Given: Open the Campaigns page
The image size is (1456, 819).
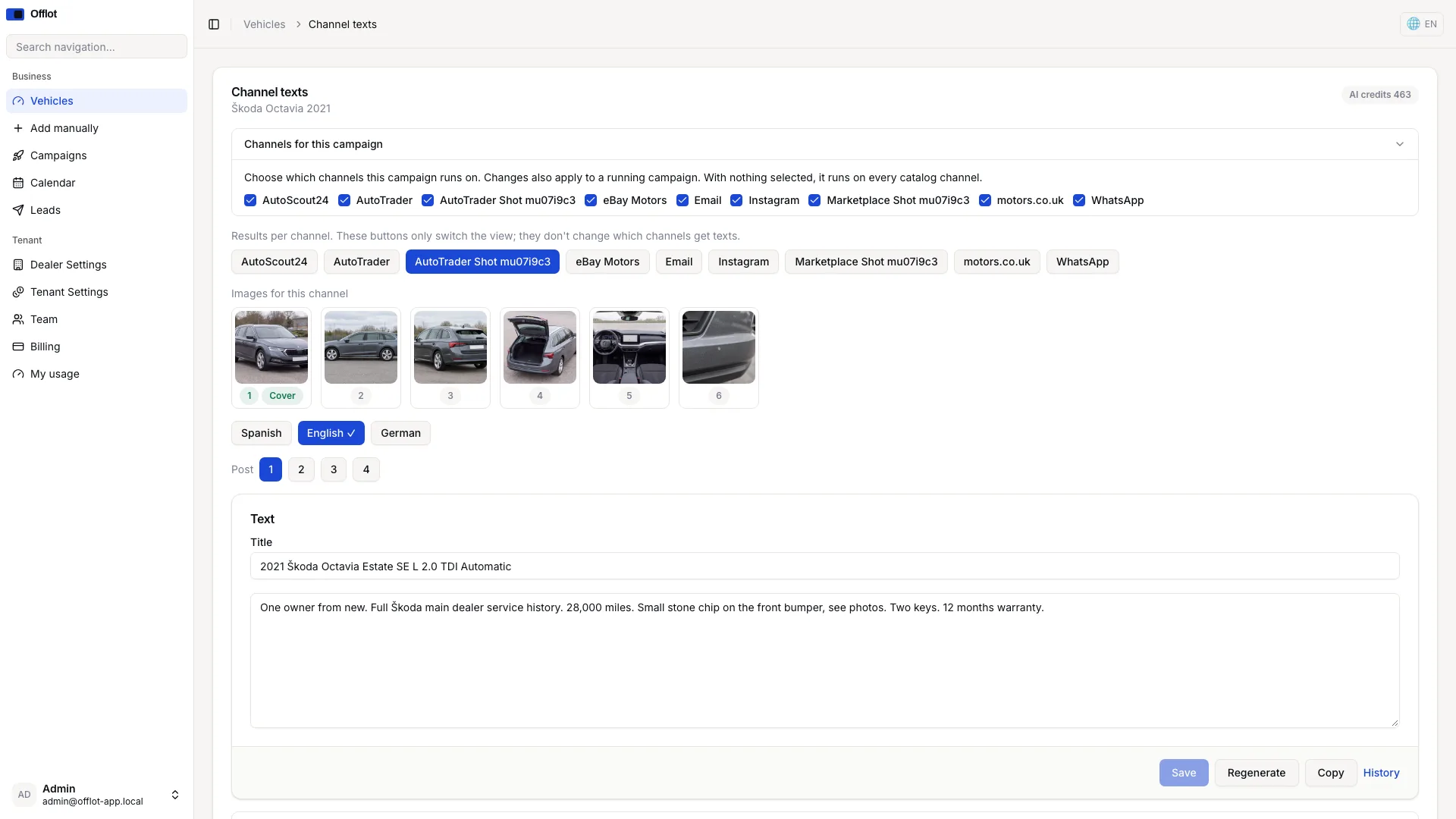Looking at the screenshot, I should coord(96,155).
